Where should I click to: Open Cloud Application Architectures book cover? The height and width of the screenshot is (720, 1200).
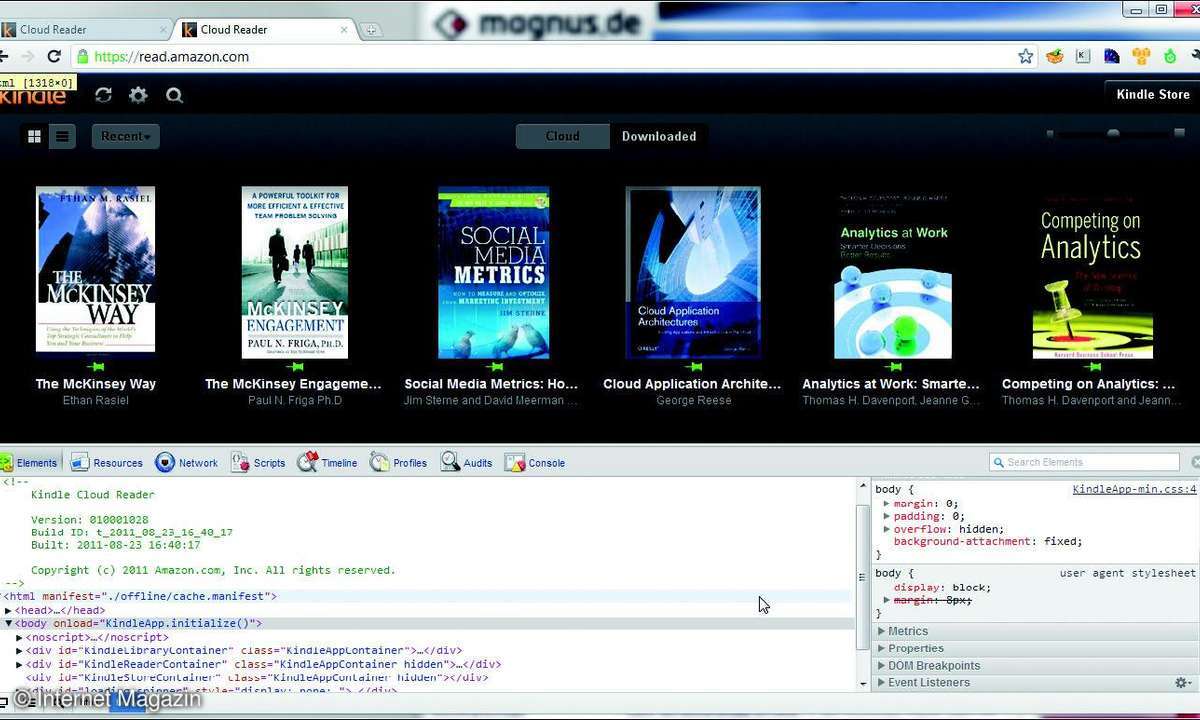693,272
